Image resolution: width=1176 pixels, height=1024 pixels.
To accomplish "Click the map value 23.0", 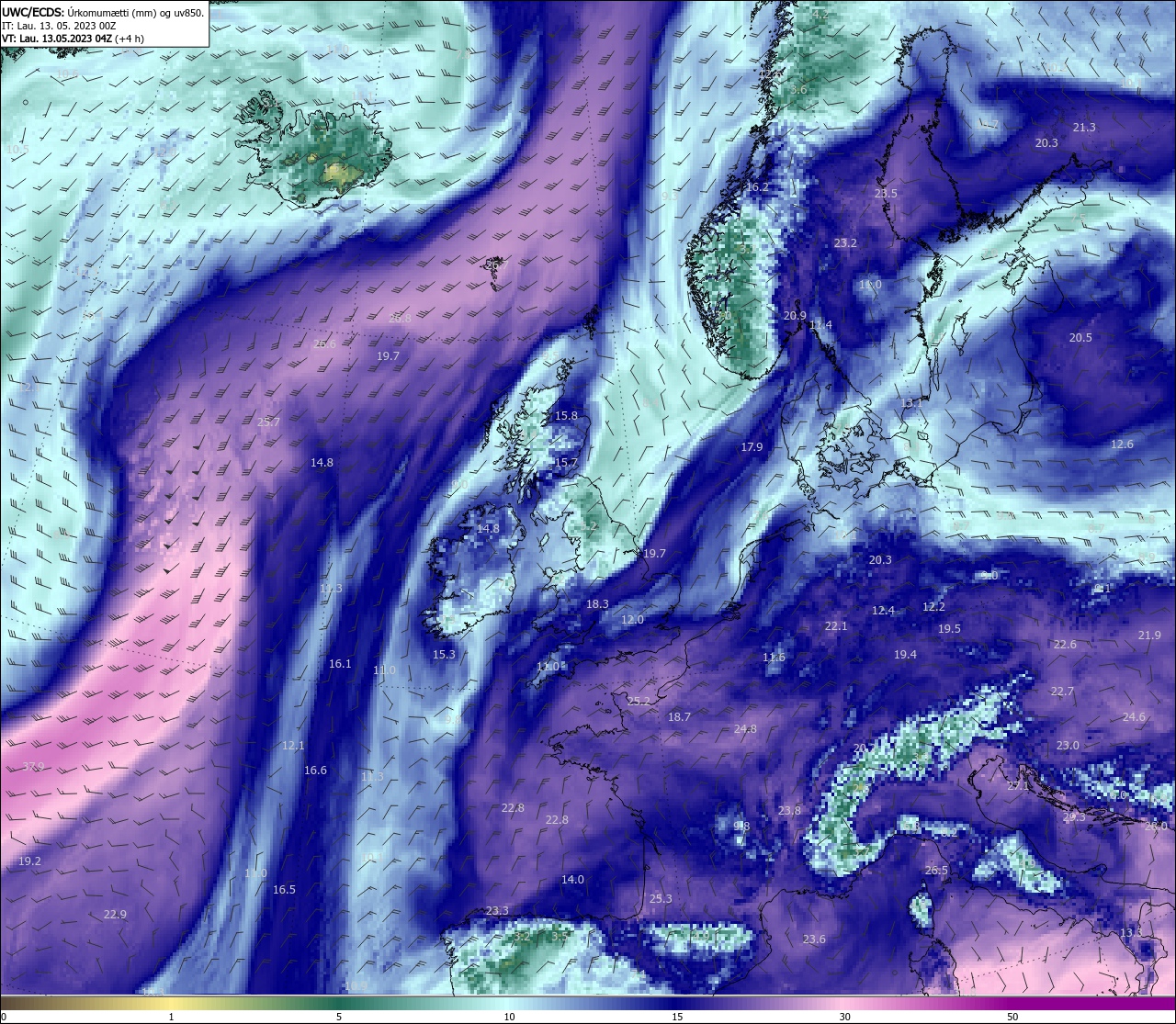I will point(1068,746).
